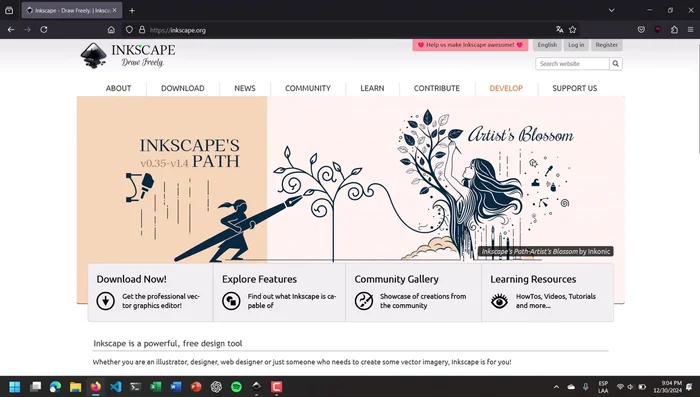Viewport: 700px width, 397px height.
Task: Open the Windows Start menu
Action: pyautogui.click(x=15, y=387)
